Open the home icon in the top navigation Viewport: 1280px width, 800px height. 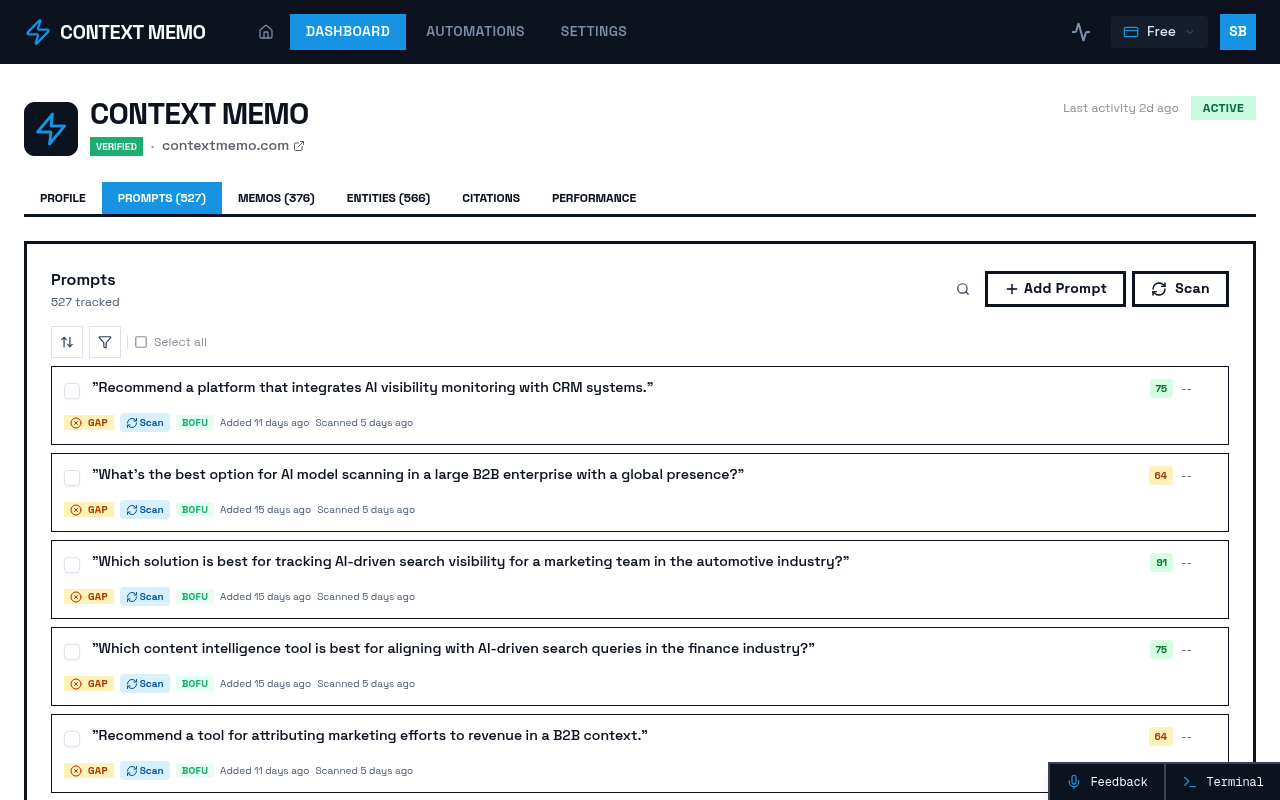(x=266, y=31)
